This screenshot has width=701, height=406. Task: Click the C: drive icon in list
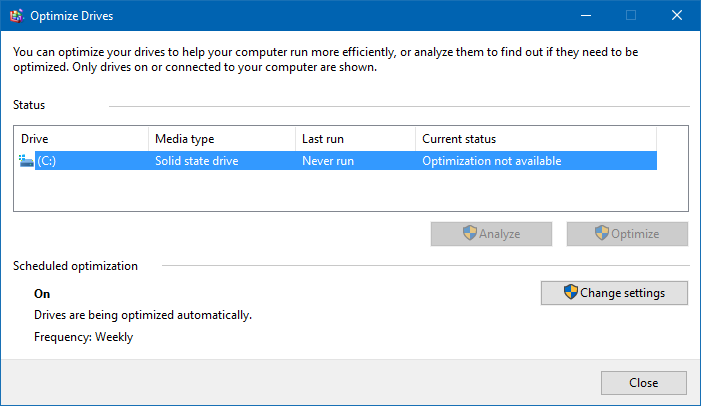(x=26, y=161)
